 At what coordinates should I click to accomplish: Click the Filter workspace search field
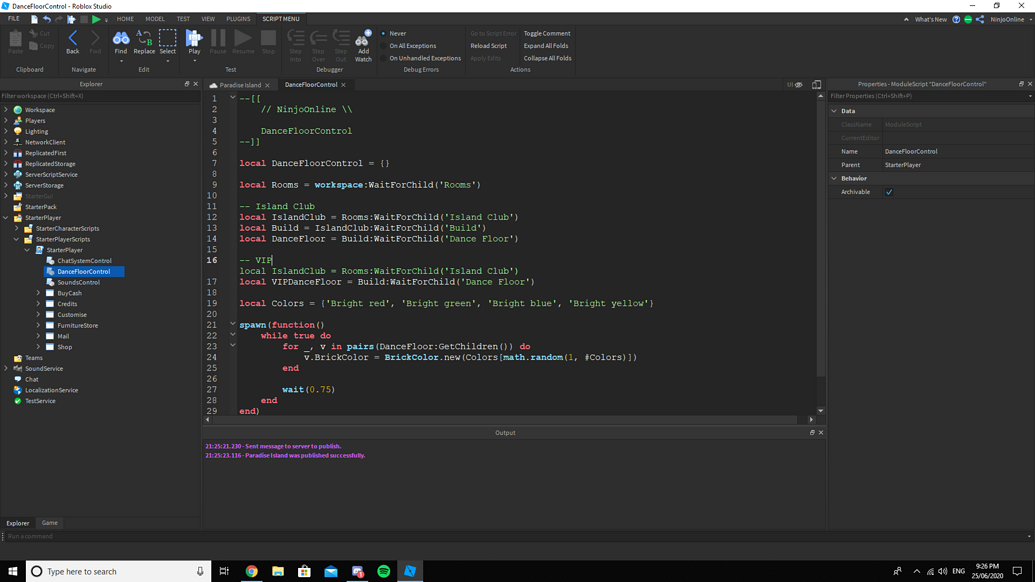pyautogui.click(x=100, y=96)
